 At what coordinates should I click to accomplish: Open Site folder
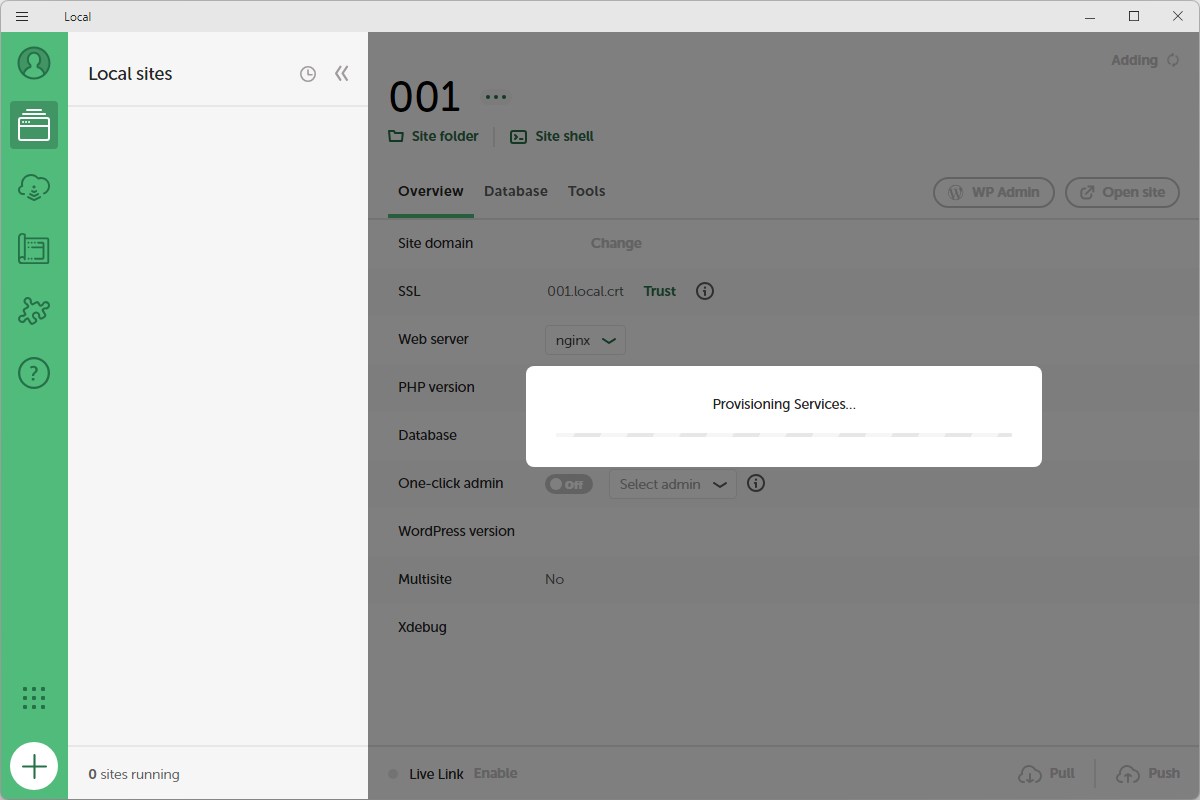tap(434, 136)
